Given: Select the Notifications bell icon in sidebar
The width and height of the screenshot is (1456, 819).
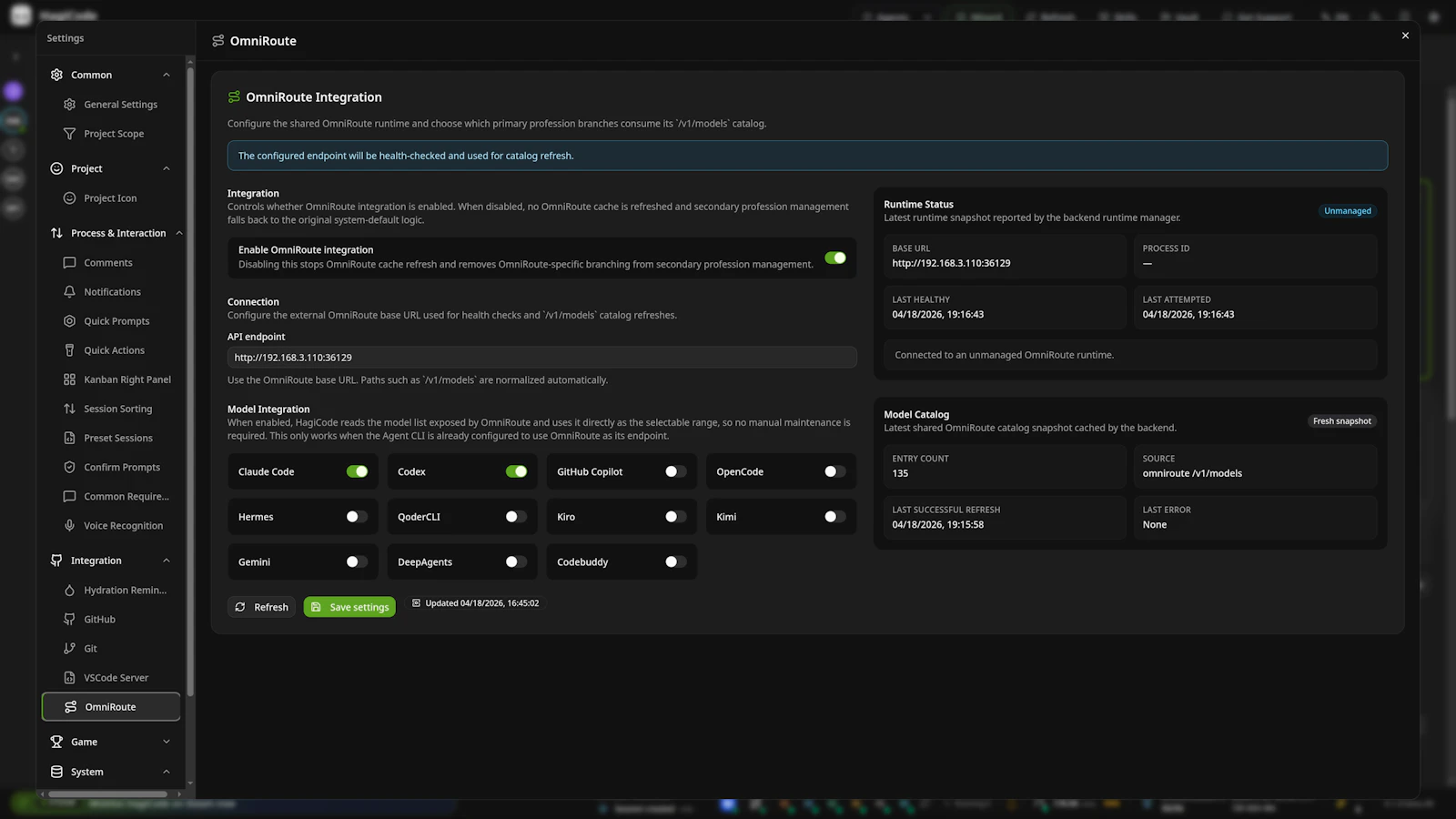Looking at the screenshot, I should pos(69,291).
